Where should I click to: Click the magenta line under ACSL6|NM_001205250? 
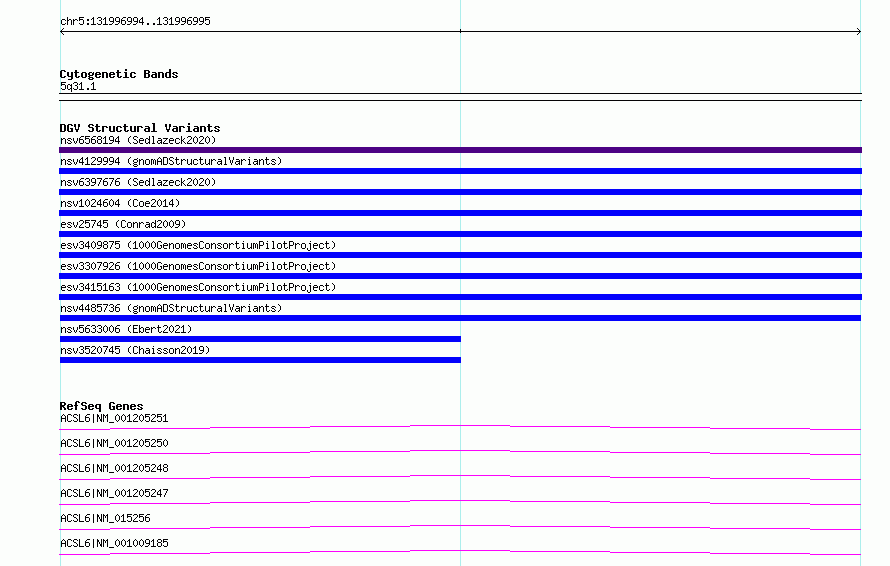[x=460, y=452]
